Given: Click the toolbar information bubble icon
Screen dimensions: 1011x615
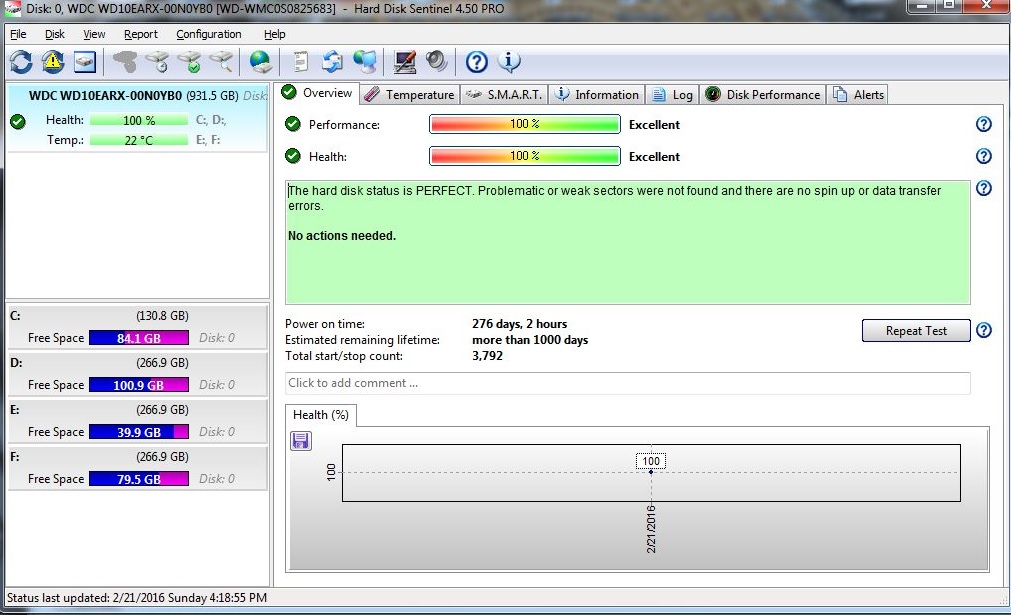Looking at the screenshot, I should tap(509, 62).
